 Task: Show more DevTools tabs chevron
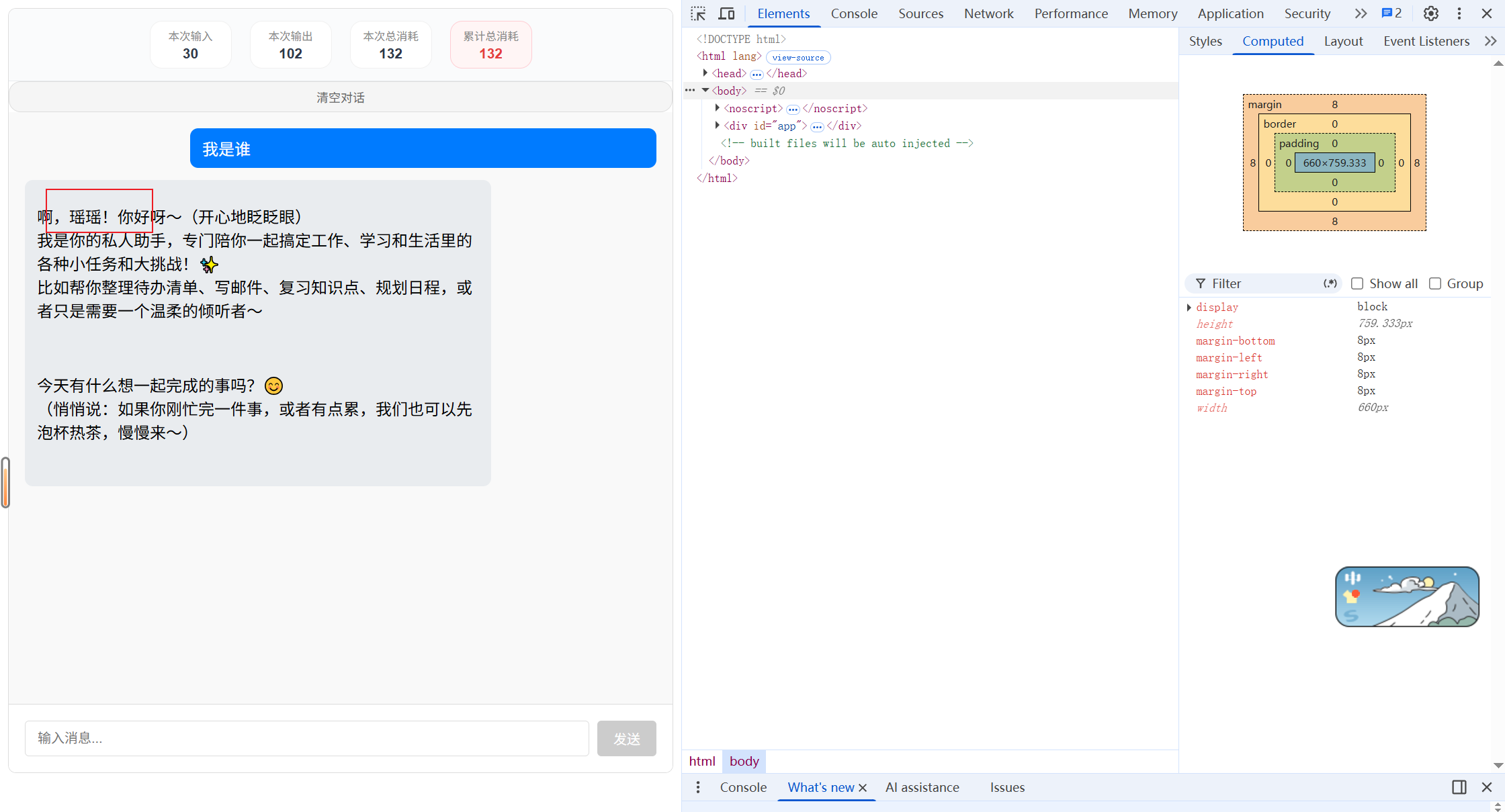(x=1361, y=13)
